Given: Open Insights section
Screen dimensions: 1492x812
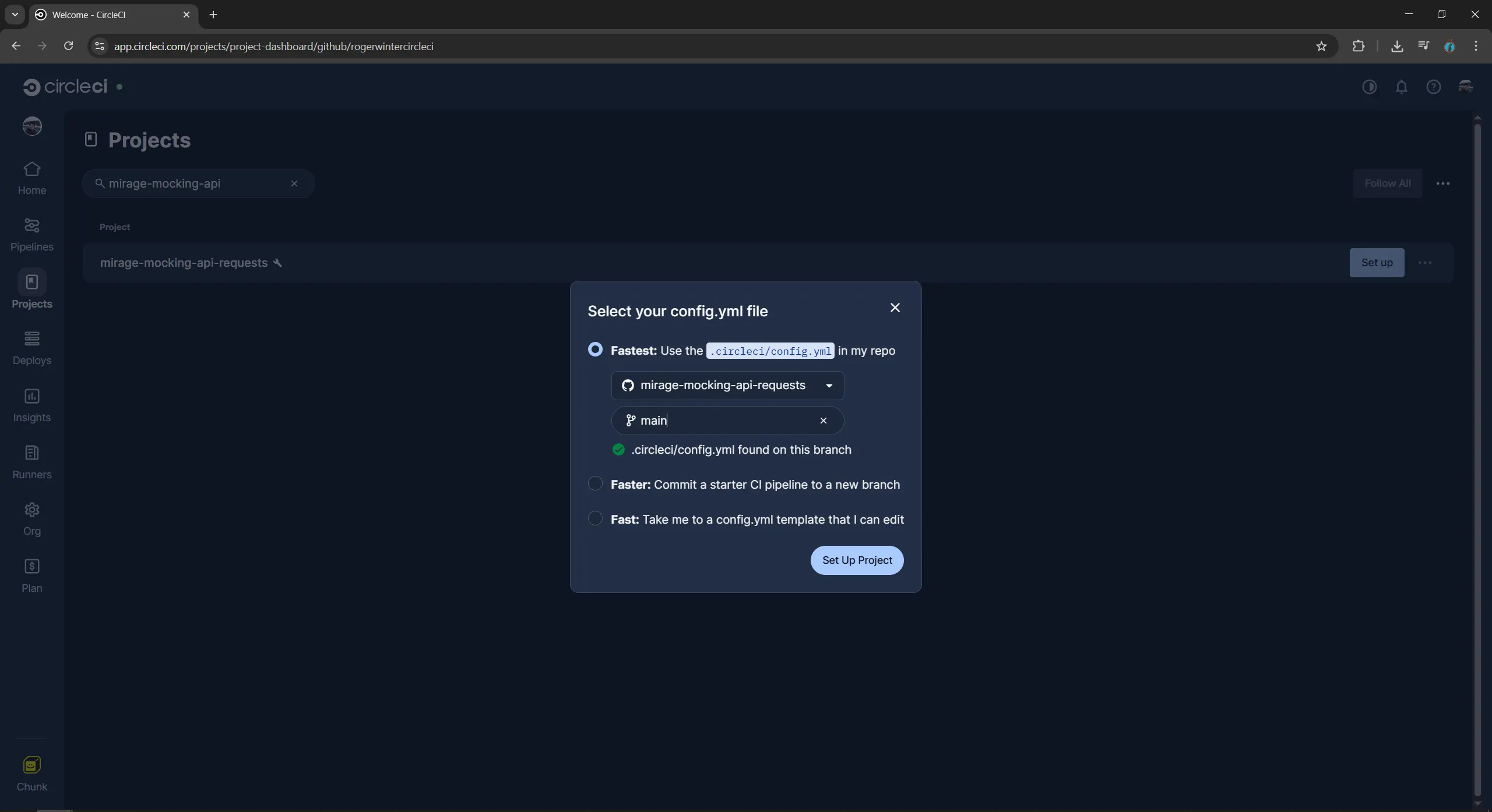Looking at the screenshot, I should coord(31,405).
